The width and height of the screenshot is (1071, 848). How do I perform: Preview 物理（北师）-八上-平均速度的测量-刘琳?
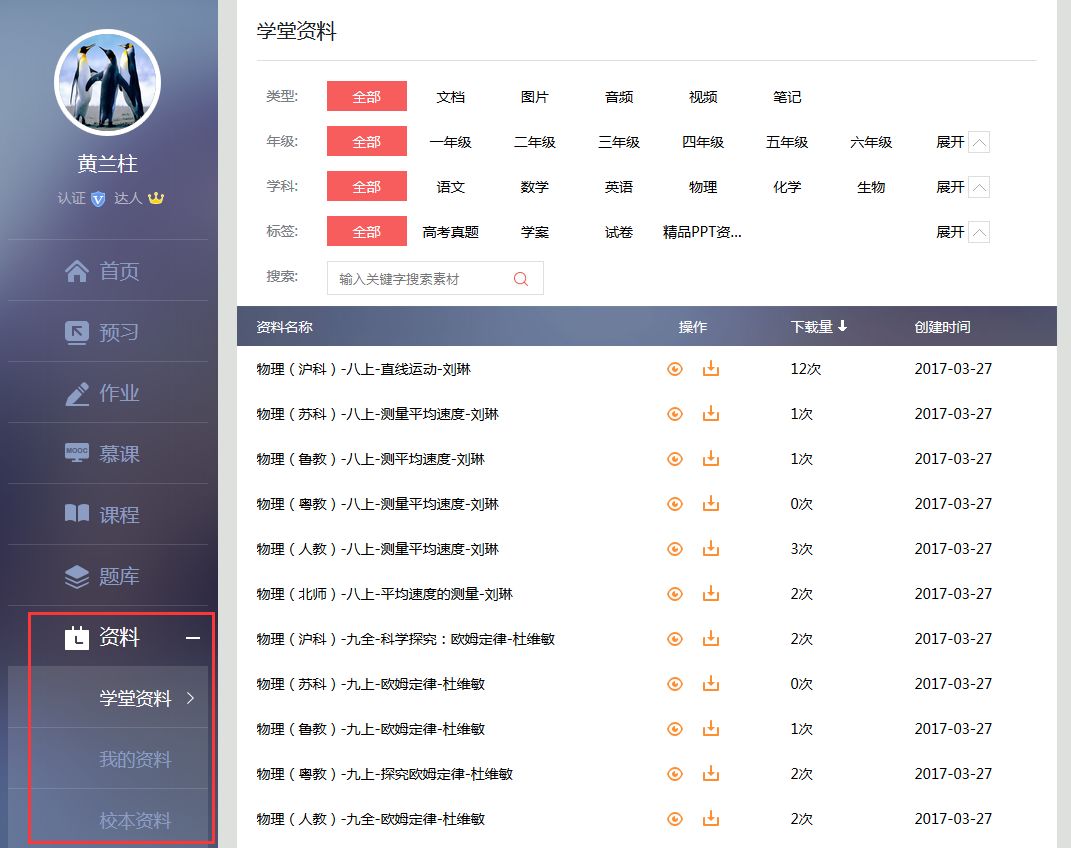(675, 593)
